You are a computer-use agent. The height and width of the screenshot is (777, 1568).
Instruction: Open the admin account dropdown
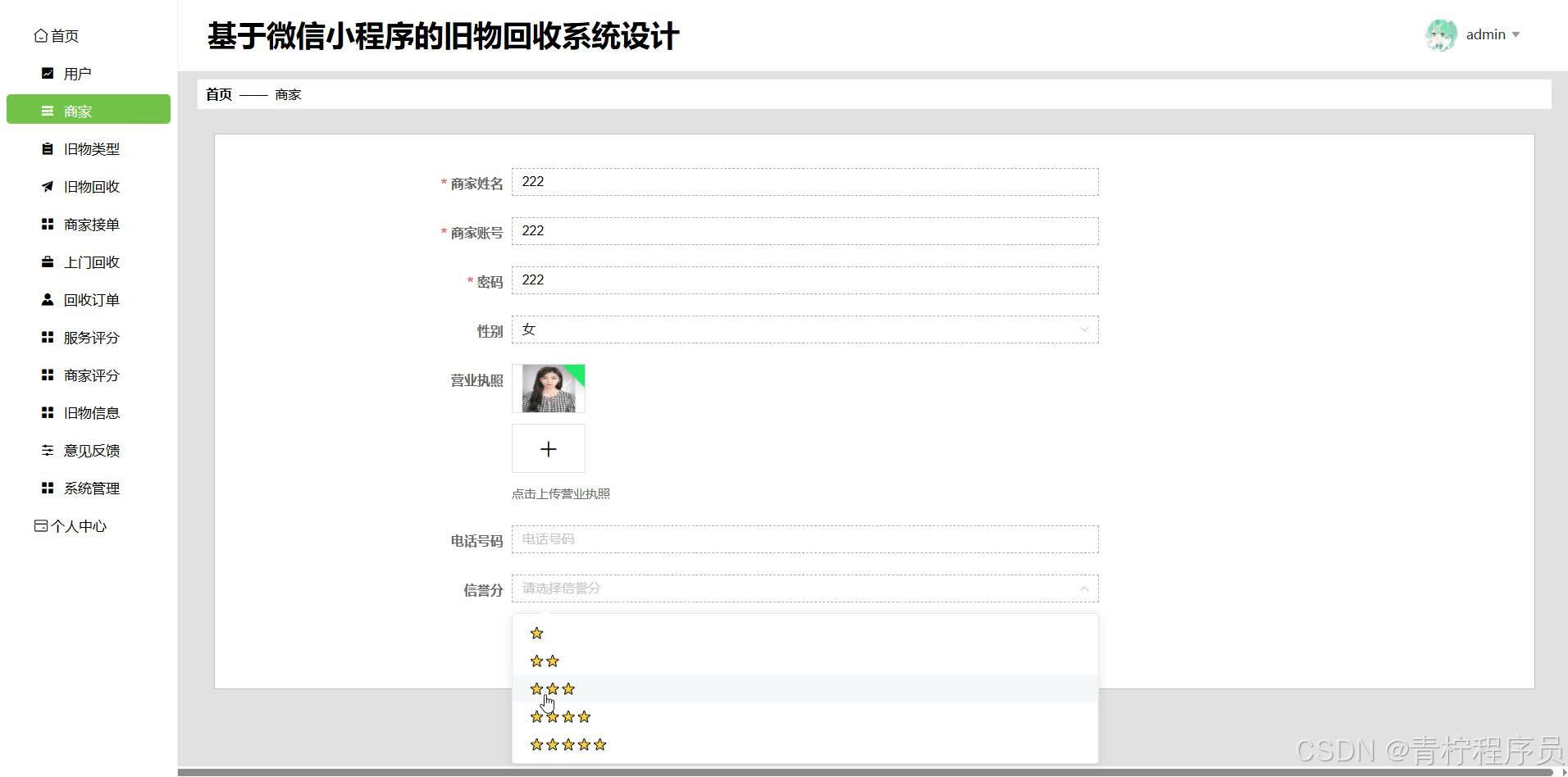1484,34
